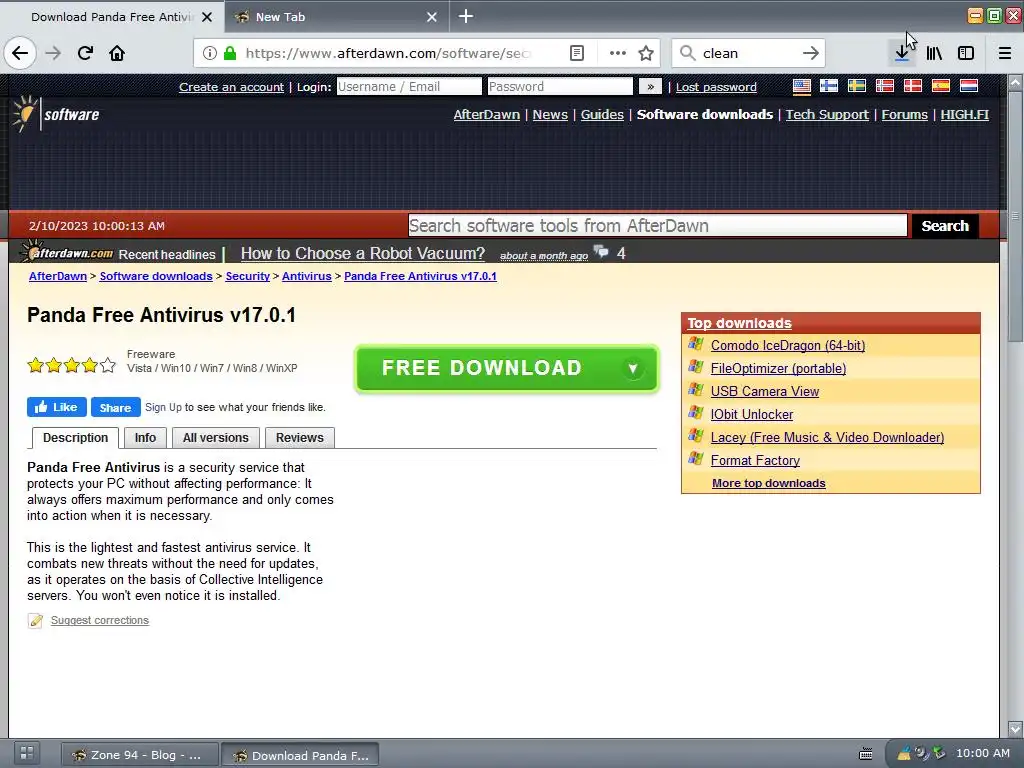Open the How to Choose a Robot Vacuum headline

click(362, 253)
